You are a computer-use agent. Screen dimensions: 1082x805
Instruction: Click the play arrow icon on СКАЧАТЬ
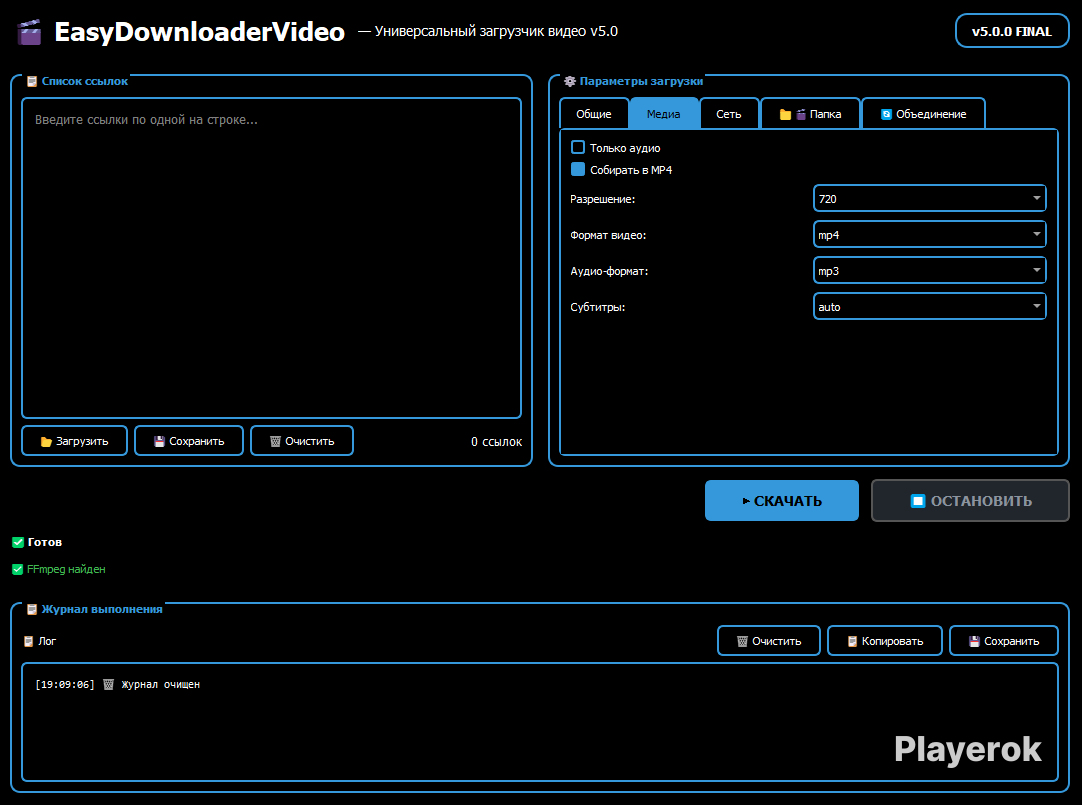tap(746, 501)
